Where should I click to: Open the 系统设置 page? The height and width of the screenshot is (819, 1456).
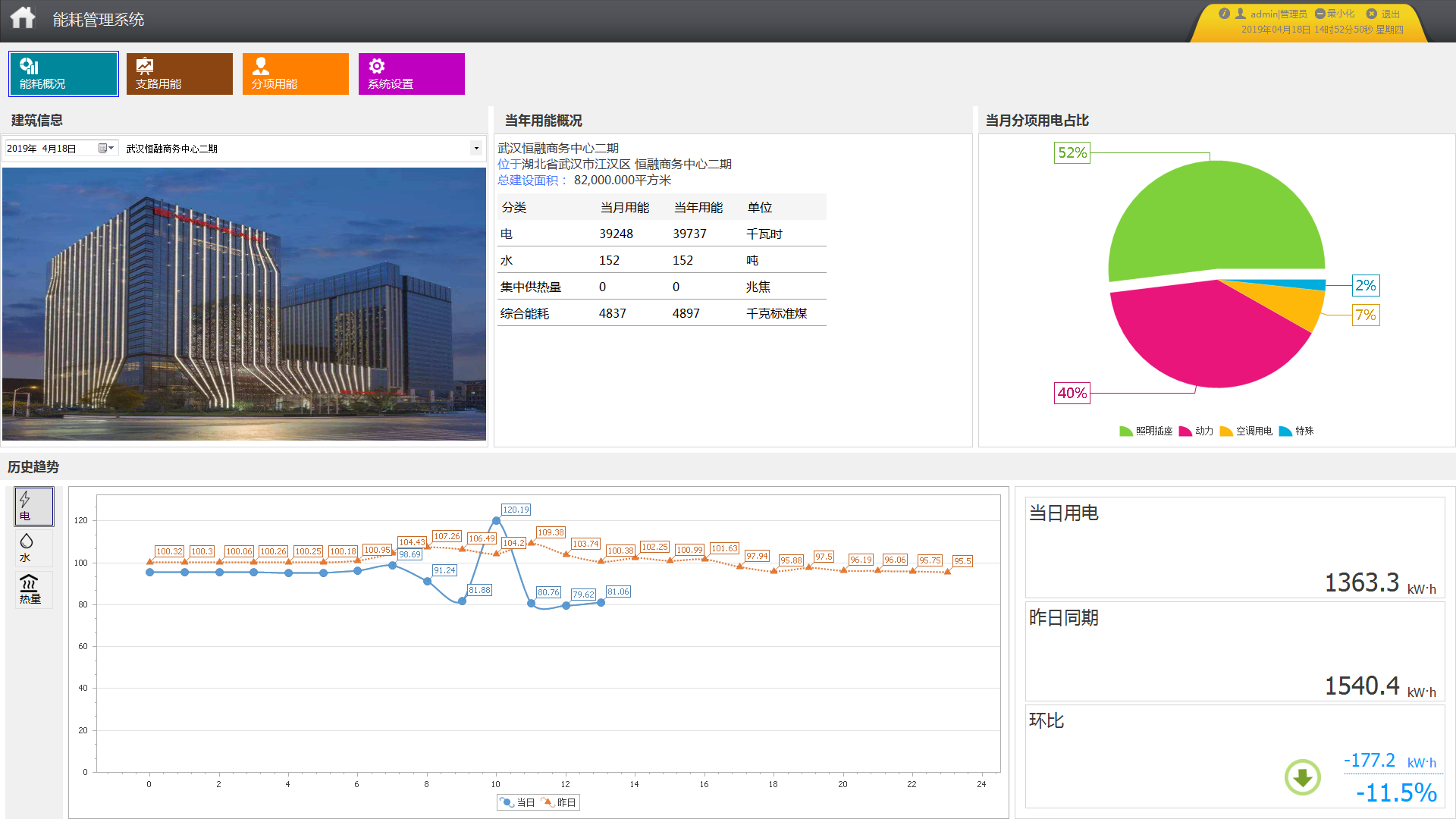pyautogui.click(x=411, y=74)
